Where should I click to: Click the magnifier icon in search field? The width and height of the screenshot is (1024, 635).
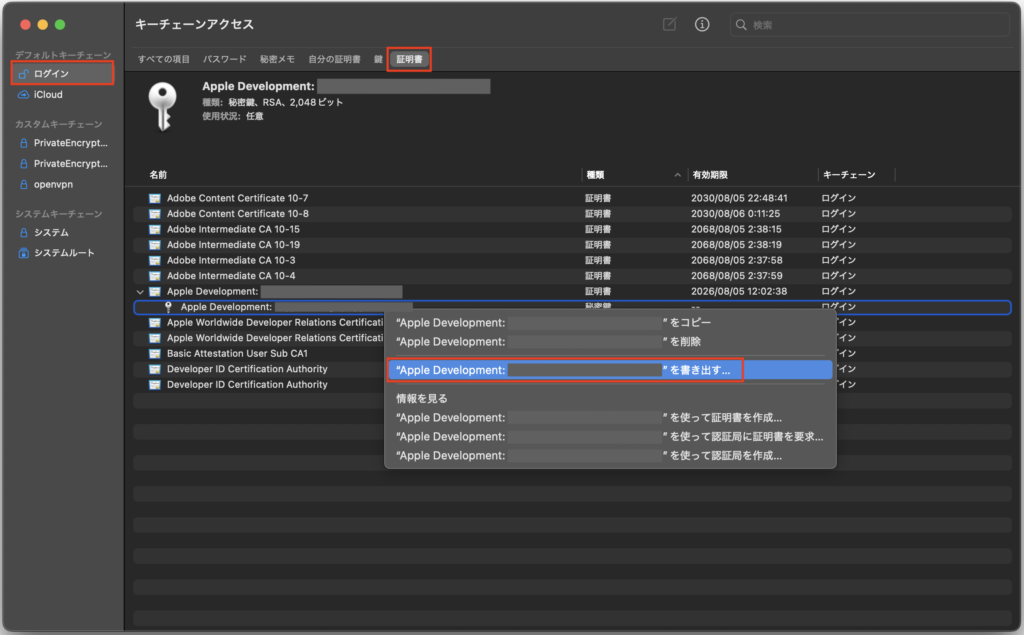click(741, 25)
